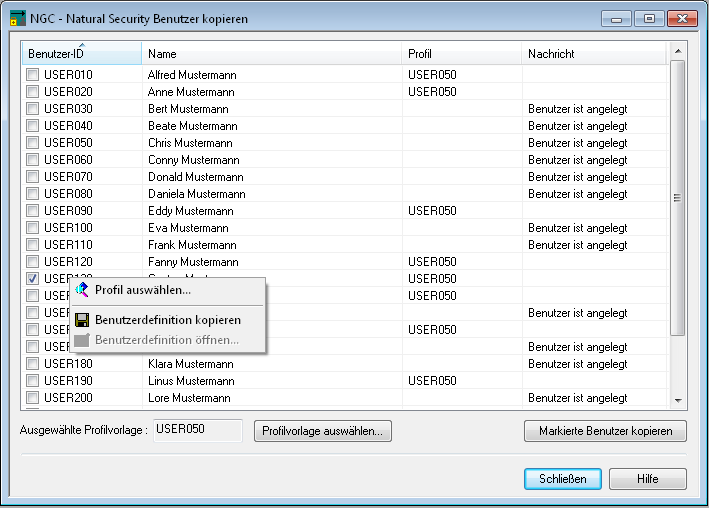Screen dimensions: 709x508
Task: Tick the USER190 checkbox
Action: pyautogui.click(x=33, y=381)
